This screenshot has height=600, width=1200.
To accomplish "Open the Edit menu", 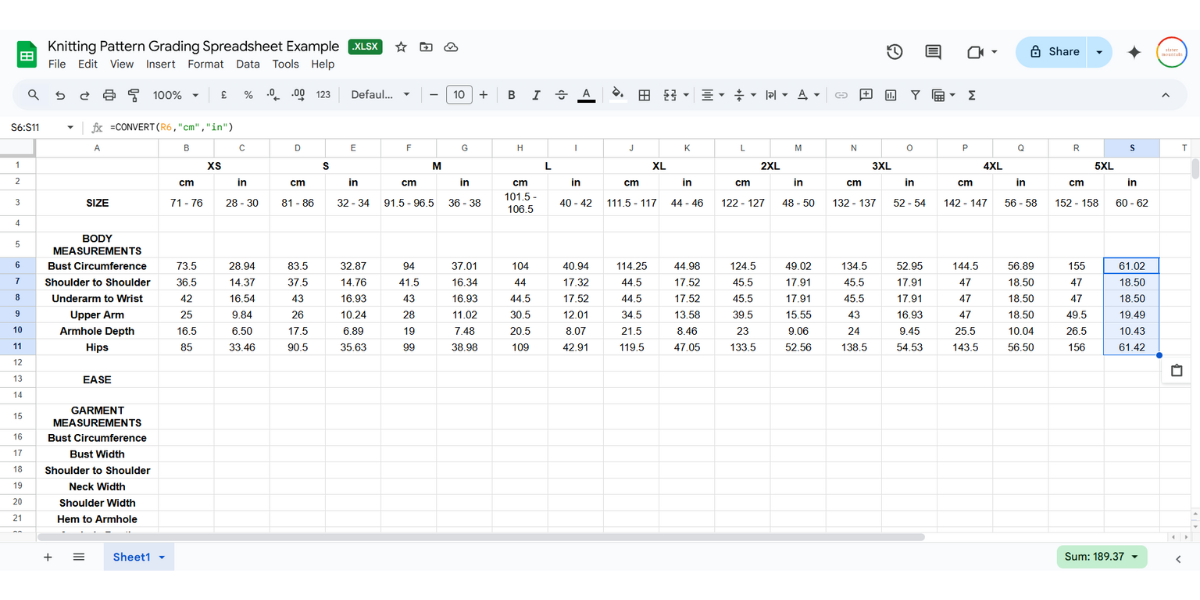I will coord(88,64).
